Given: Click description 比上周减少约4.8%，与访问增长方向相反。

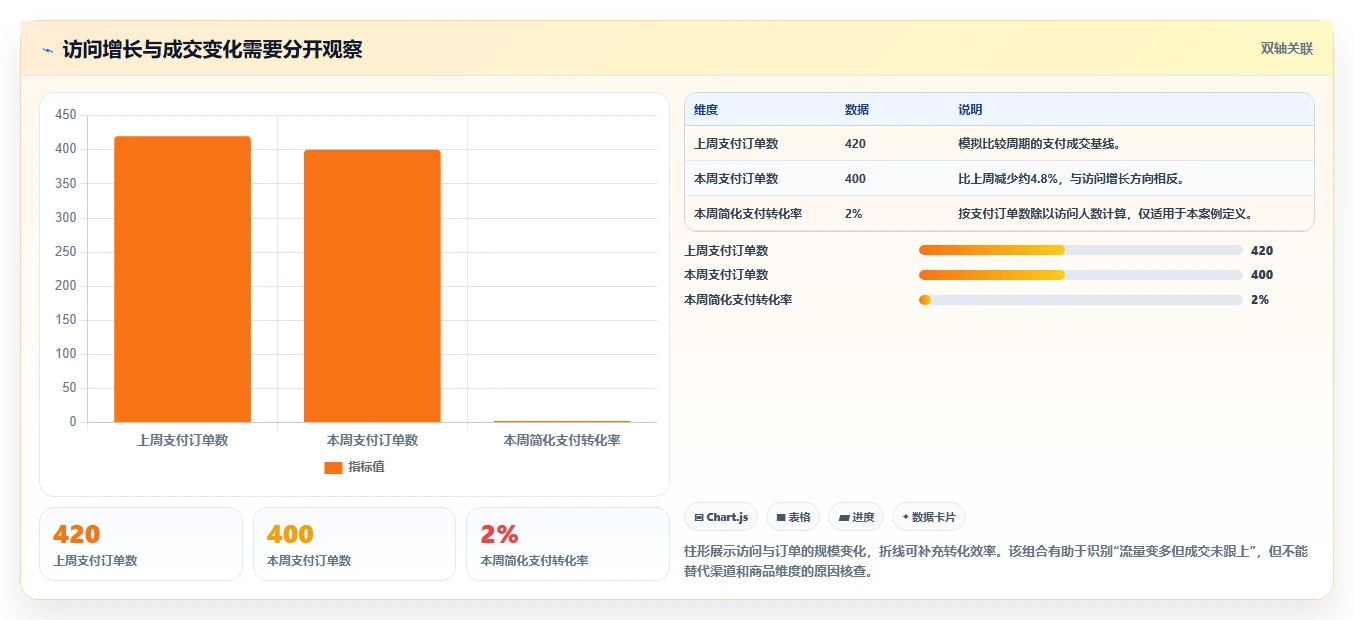Looking at the screenshot, I should [x=1071, y=179].
